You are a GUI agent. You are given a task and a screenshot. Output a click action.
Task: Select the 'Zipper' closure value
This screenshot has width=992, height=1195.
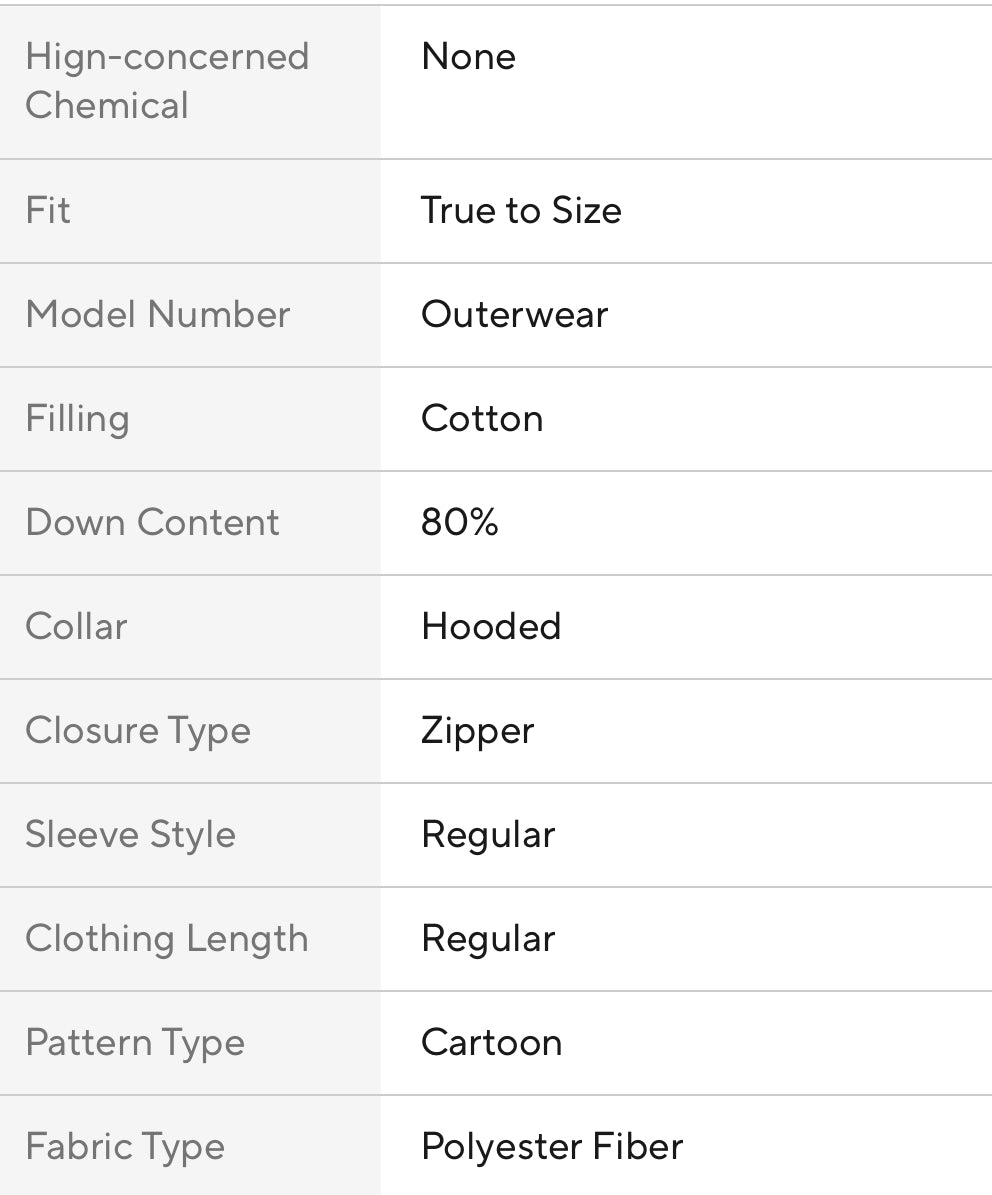[478, 731]
